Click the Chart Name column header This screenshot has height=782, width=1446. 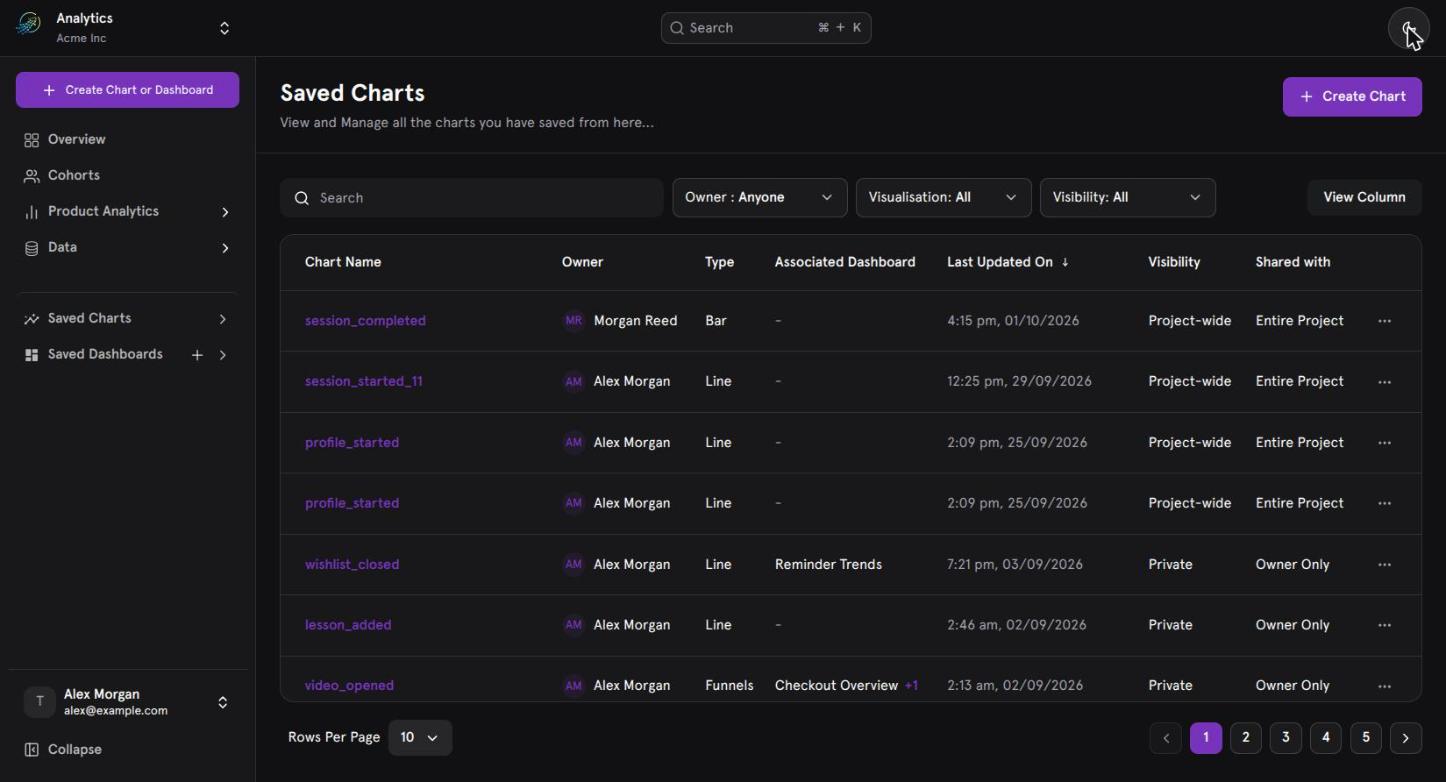click(x=343, y=262)
